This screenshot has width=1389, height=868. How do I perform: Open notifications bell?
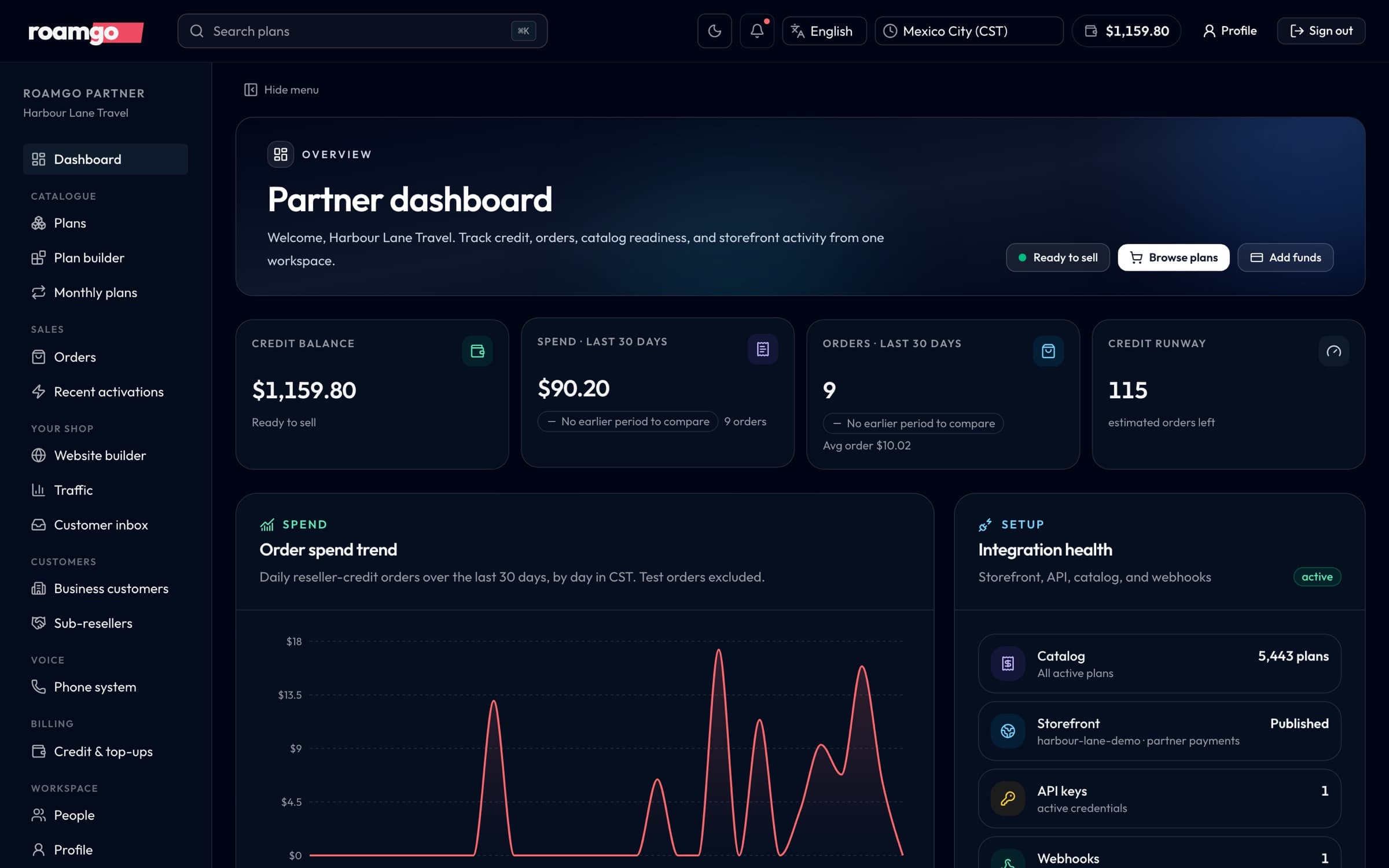tap(757, 31)
